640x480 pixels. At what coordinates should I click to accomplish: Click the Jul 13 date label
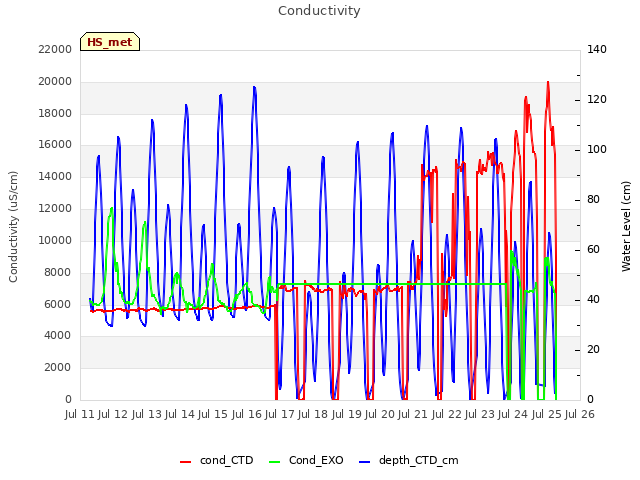tap(147, 415)
